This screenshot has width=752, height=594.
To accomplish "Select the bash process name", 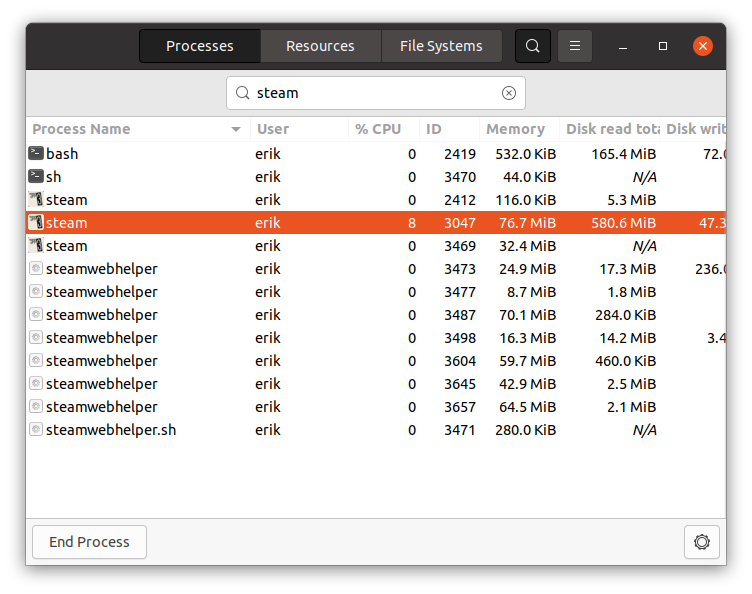I will [62, 154].
